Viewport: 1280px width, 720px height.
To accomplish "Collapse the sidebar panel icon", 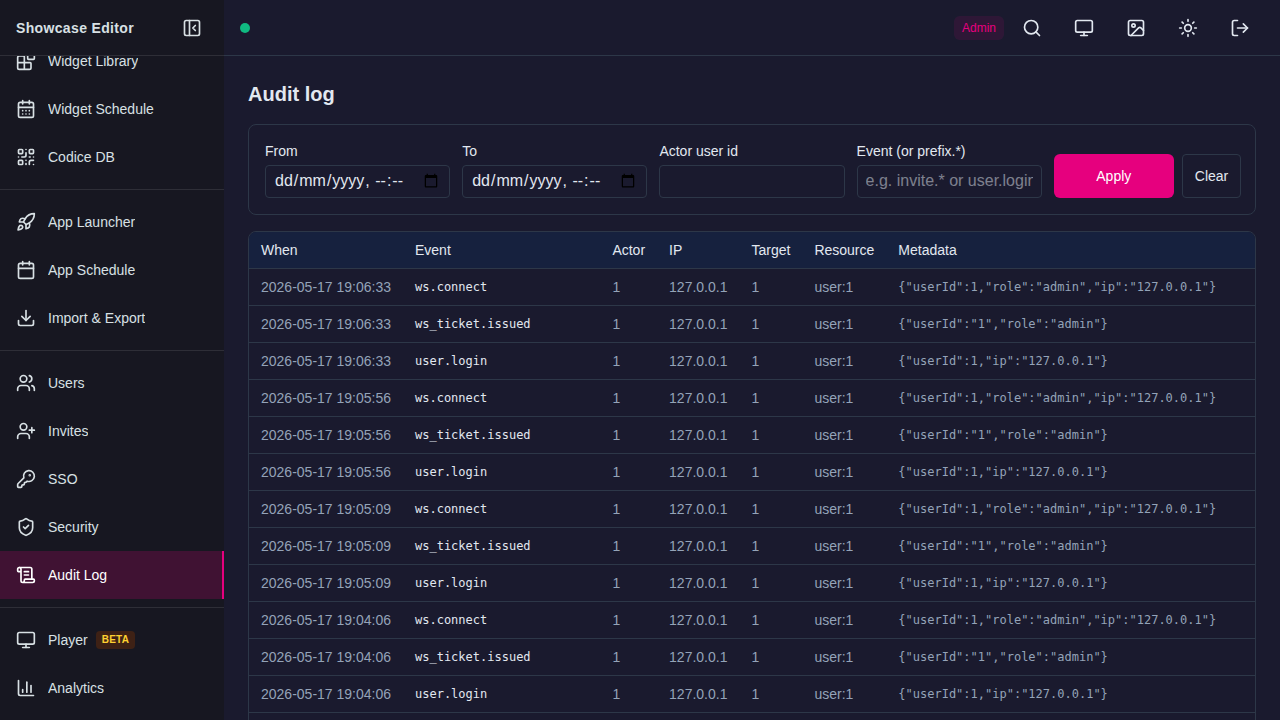I will 192,28.
